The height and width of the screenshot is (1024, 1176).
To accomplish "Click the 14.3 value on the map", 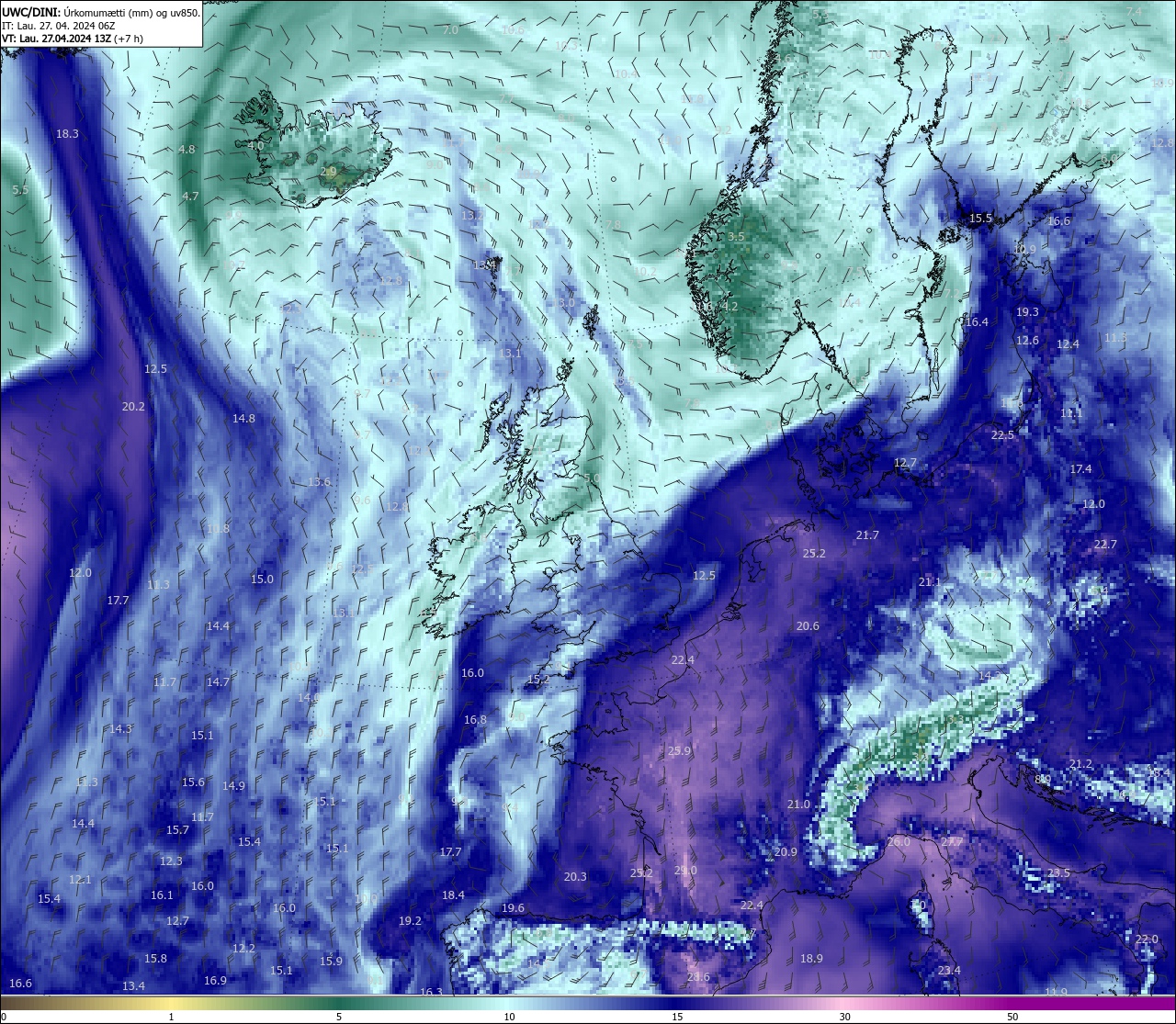I will (120, 728).
